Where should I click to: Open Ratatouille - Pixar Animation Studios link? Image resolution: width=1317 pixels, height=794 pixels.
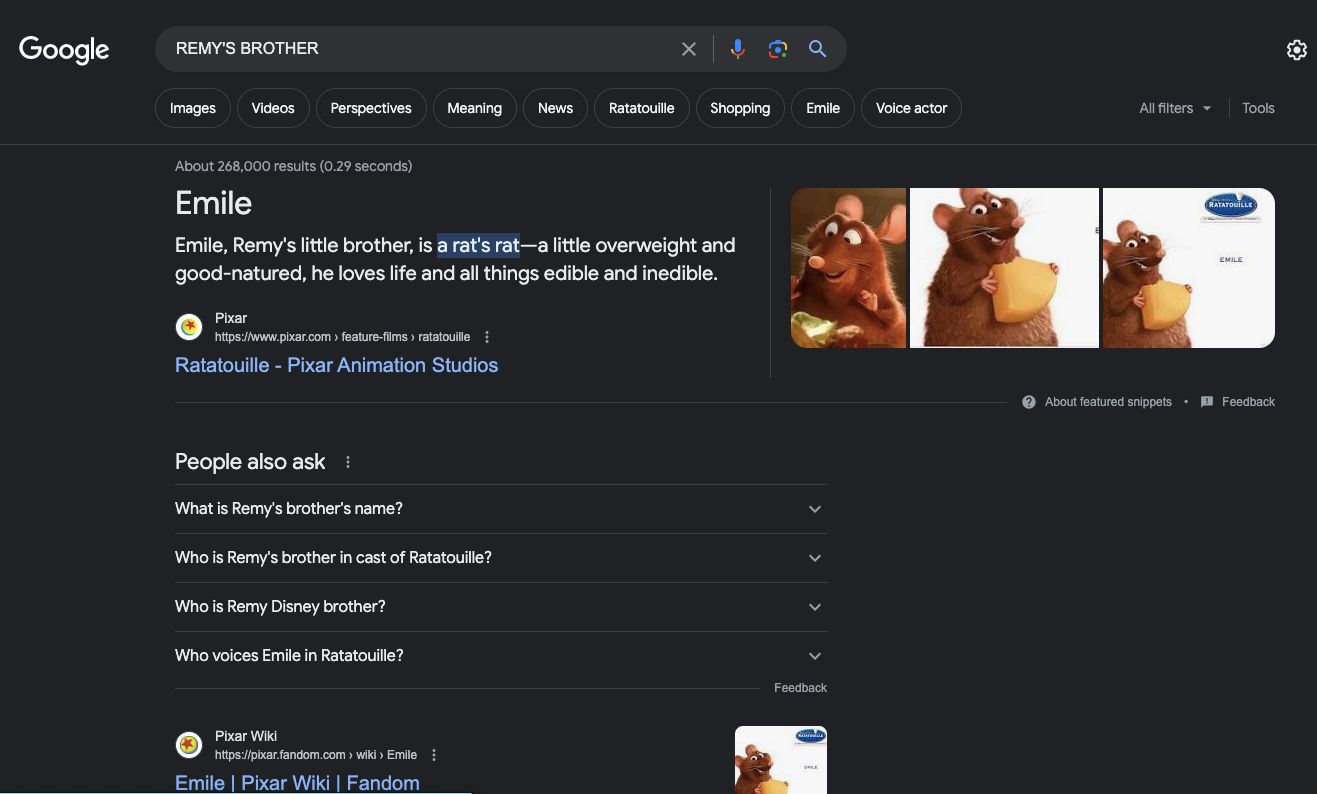(x=336, y=365)
